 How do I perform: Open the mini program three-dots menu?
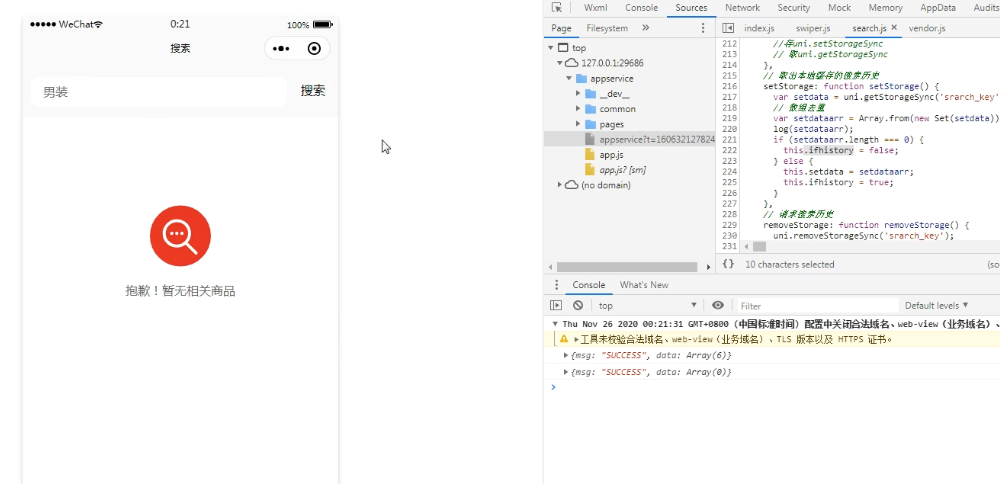(x=281, y=48)
